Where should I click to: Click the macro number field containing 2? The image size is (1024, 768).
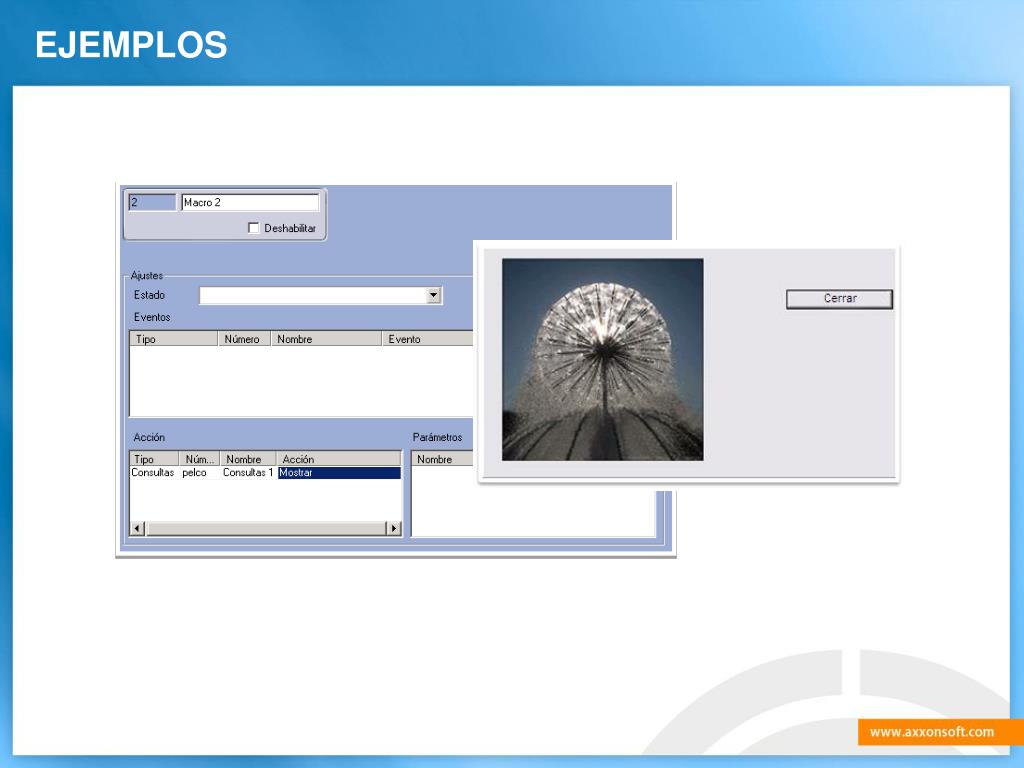pos(152,202)
